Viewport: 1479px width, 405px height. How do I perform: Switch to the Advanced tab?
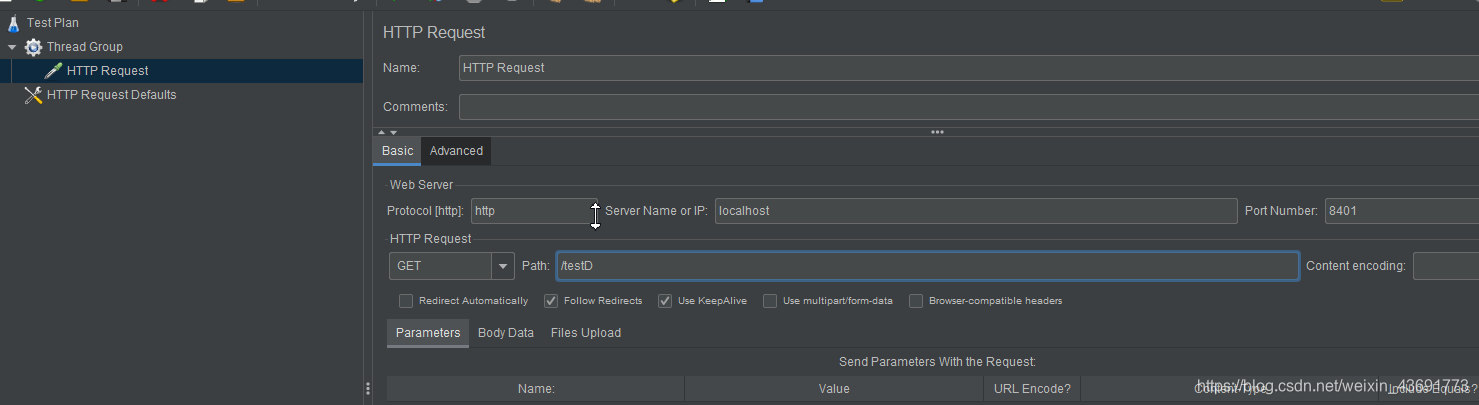[x=456, y=151]
